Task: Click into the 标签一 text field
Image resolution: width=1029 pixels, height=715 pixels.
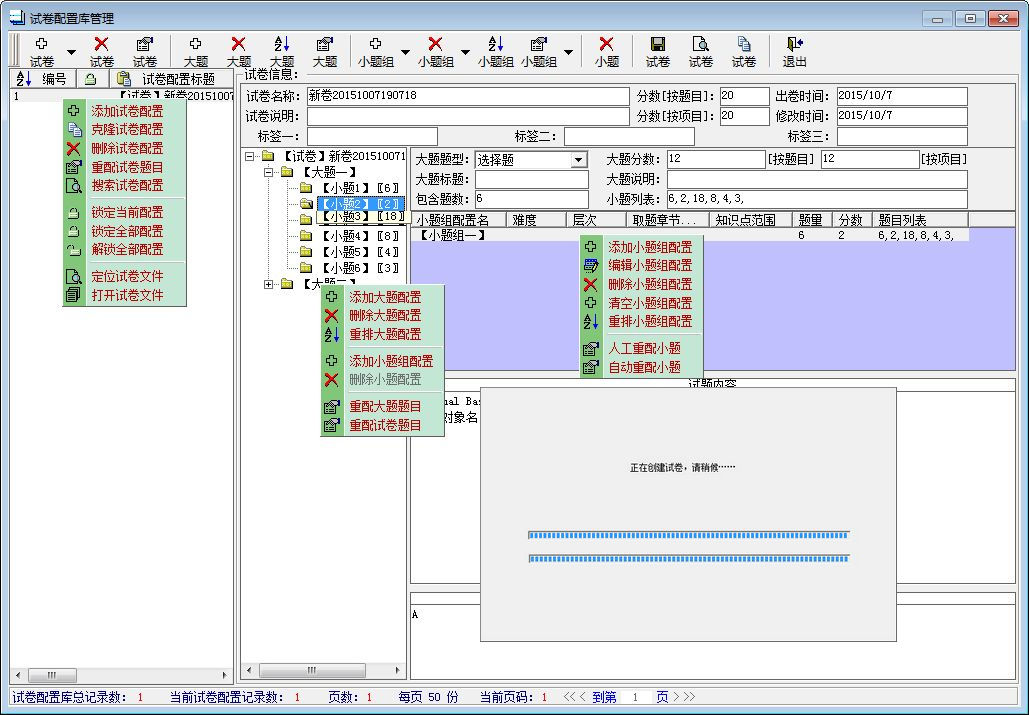Action: click(x=372, y=136)
